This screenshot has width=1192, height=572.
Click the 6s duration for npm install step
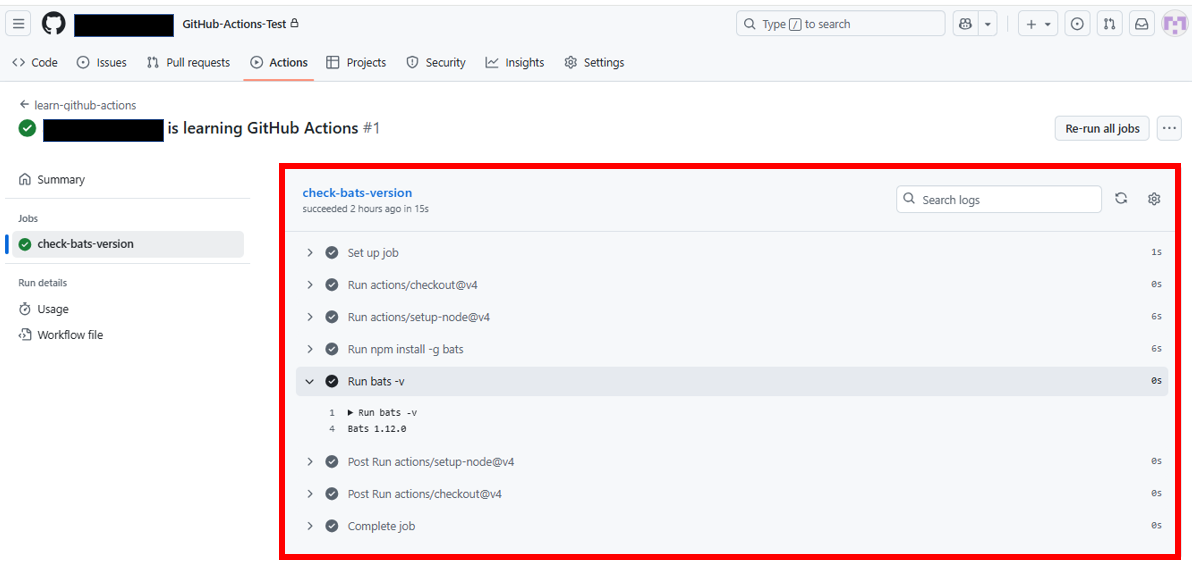click(x=1156, y=348)
